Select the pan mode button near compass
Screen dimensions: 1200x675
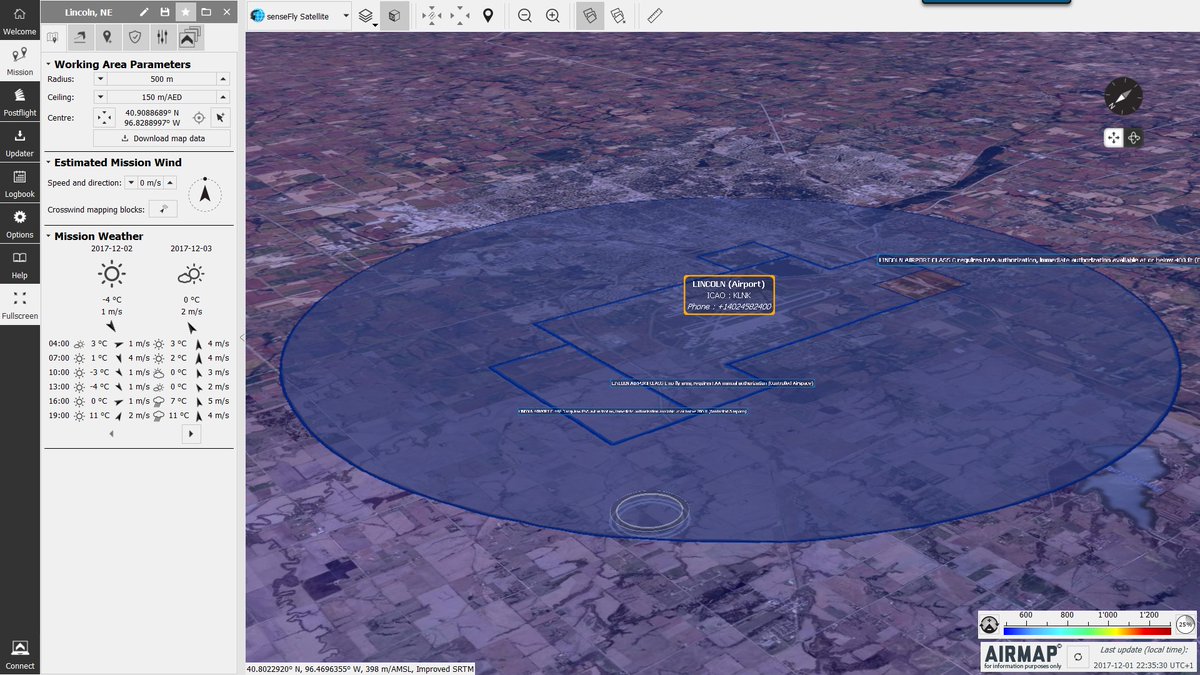[1113, 138]
